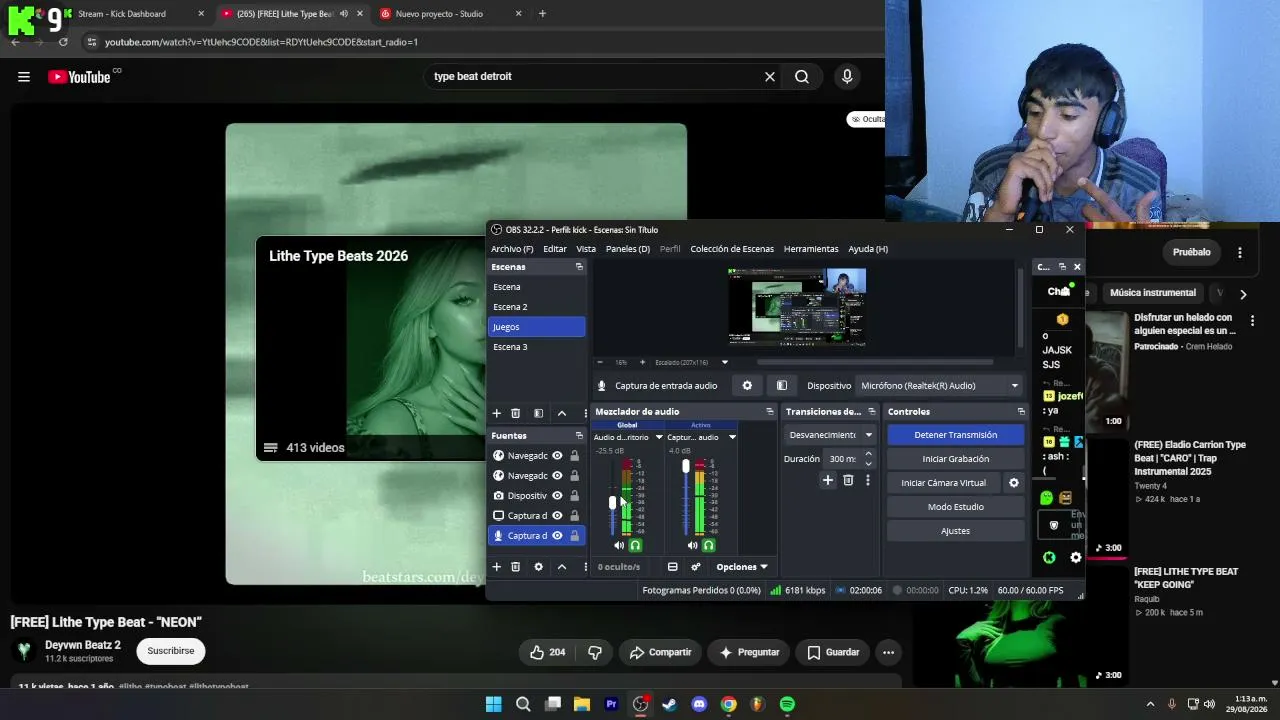
Task: Open the YouTube guide hamburger menu
Action: pos(24,77)
